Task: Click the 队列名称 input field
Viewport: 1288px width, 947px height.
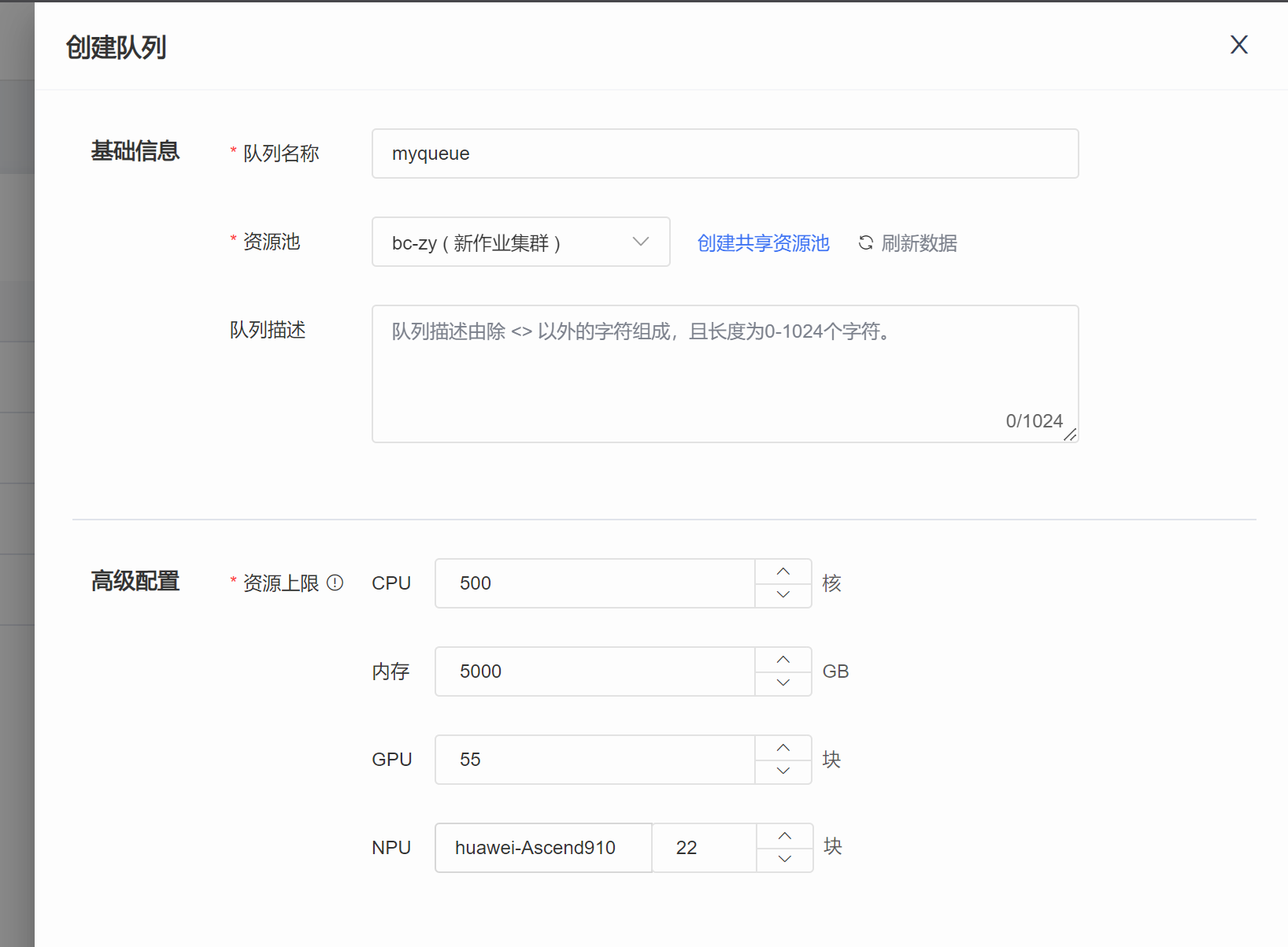Action: (x=725, y=154)
